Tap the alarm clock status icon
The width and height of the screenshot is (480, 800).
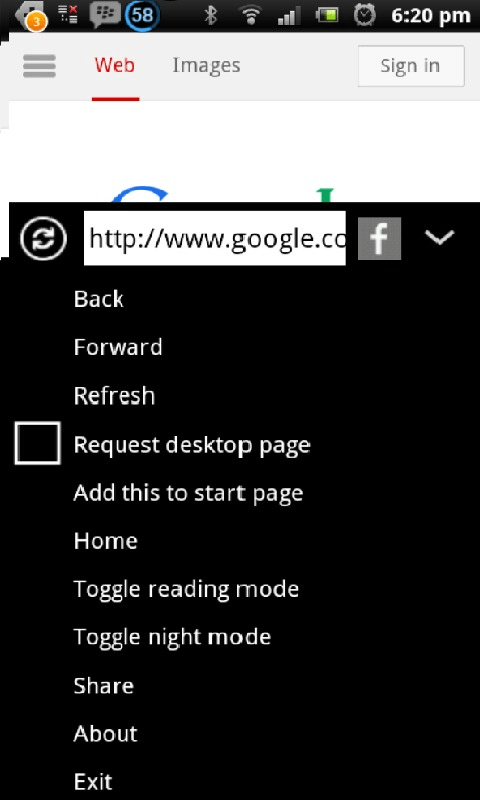(x=365, y=15)
